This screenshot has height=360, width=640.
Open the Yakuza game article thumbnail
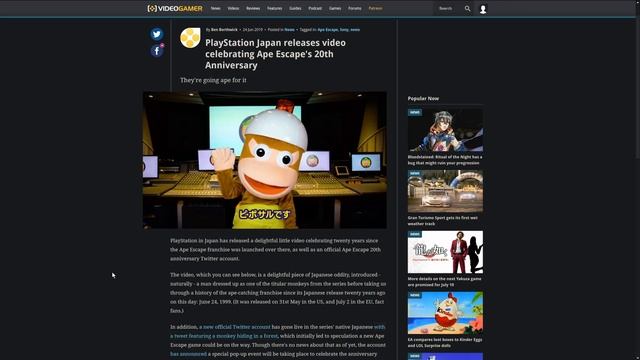tap(445, 252)
